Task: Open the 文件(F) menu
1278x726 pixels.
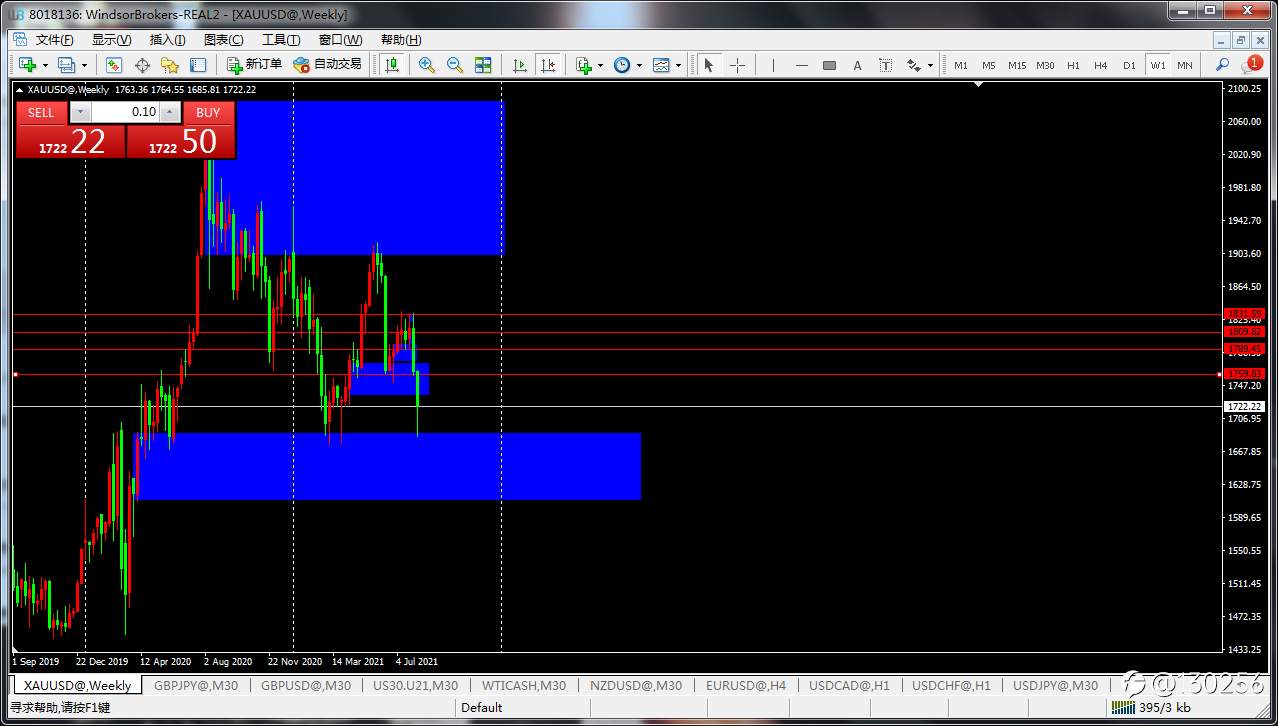Action: pos(54,40)
